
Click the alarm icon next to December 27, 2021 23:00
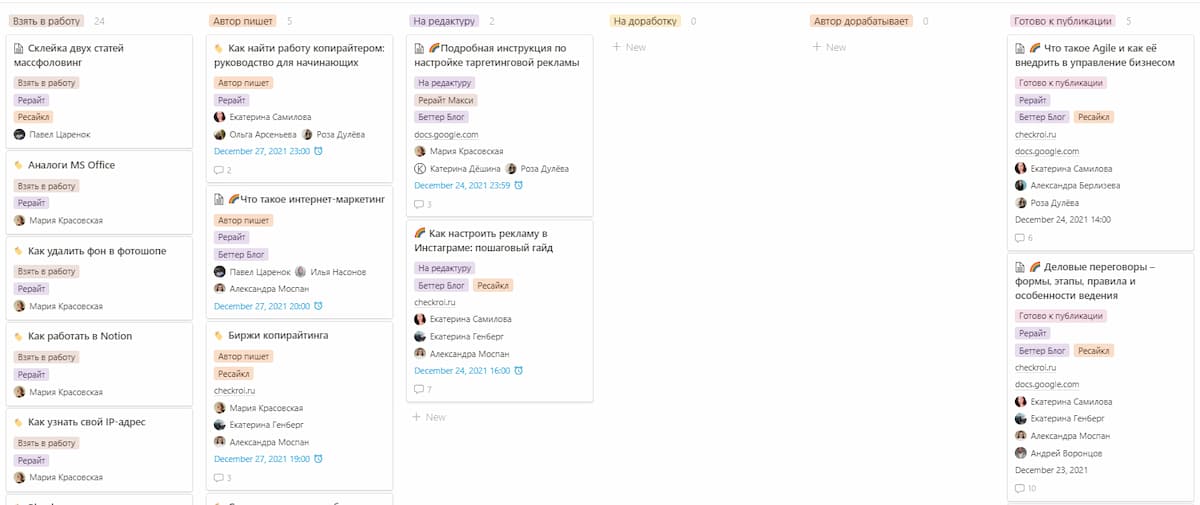[319, 151]
